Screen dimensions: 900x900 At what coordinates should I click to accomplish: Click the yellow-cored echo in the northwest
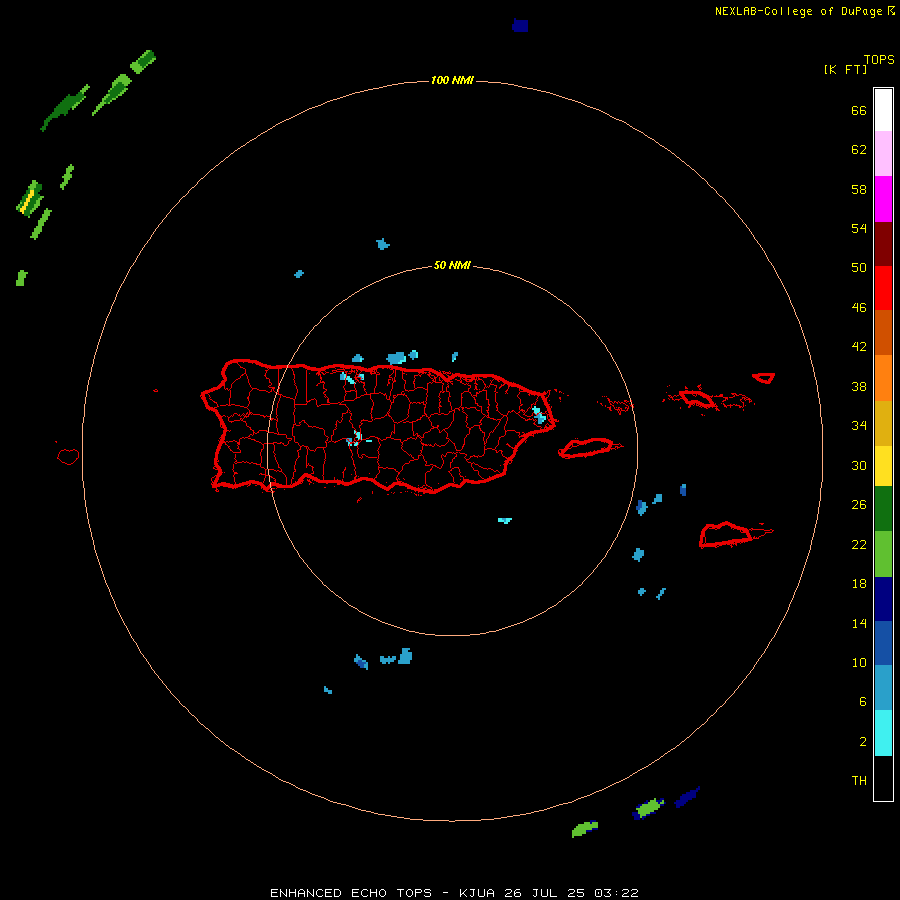pyautogui.click(x=29, y=199)
